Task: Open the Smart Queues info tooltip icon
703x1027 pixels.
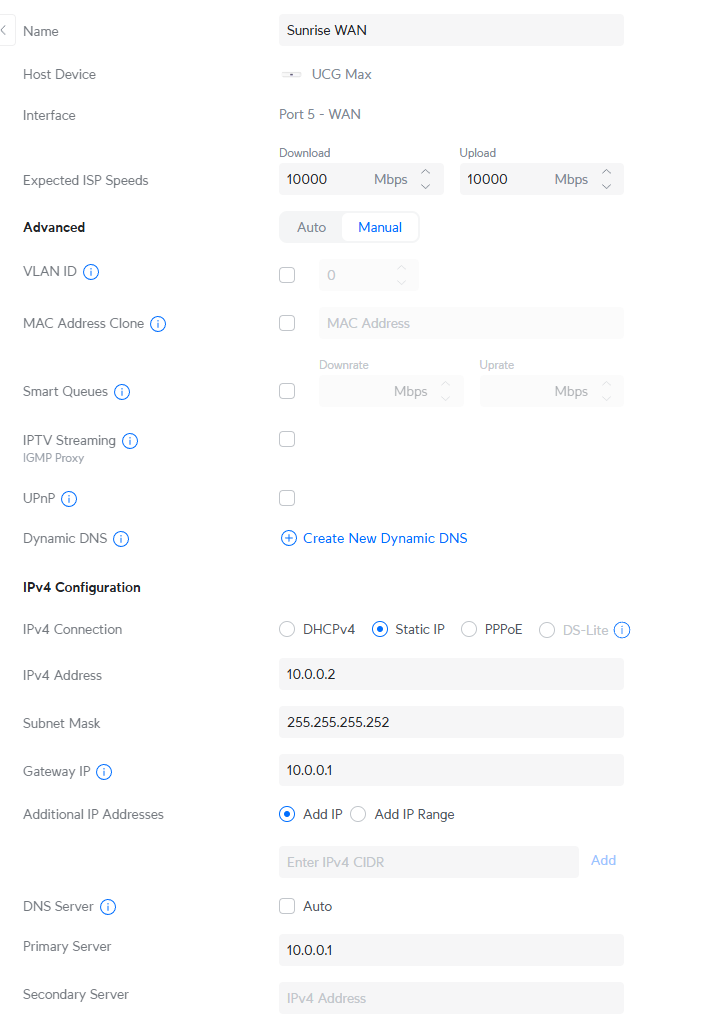Action: pyautogui.click(x=122, y=392)
